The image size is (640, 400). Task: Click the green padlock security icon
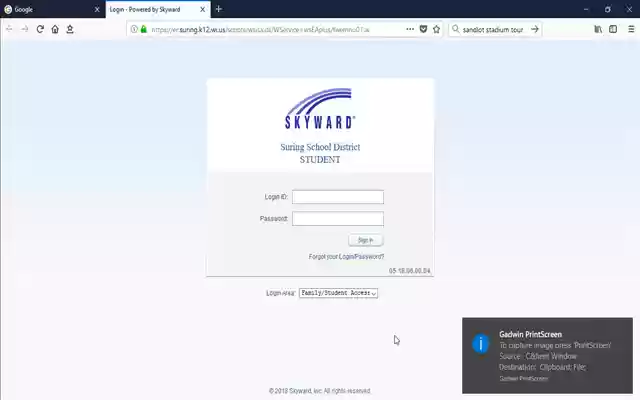(143, 29)
